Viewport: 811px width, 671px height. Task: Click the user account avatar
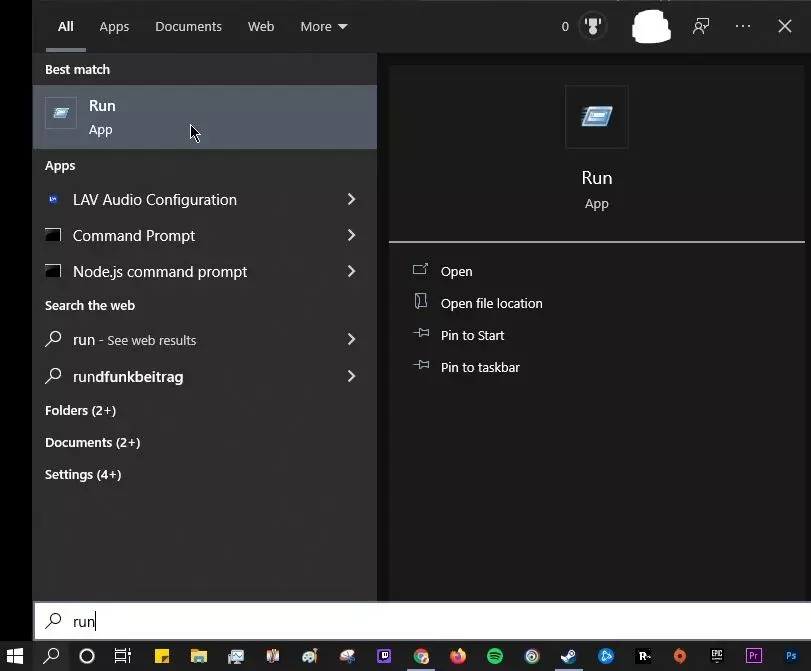point(651,26)
